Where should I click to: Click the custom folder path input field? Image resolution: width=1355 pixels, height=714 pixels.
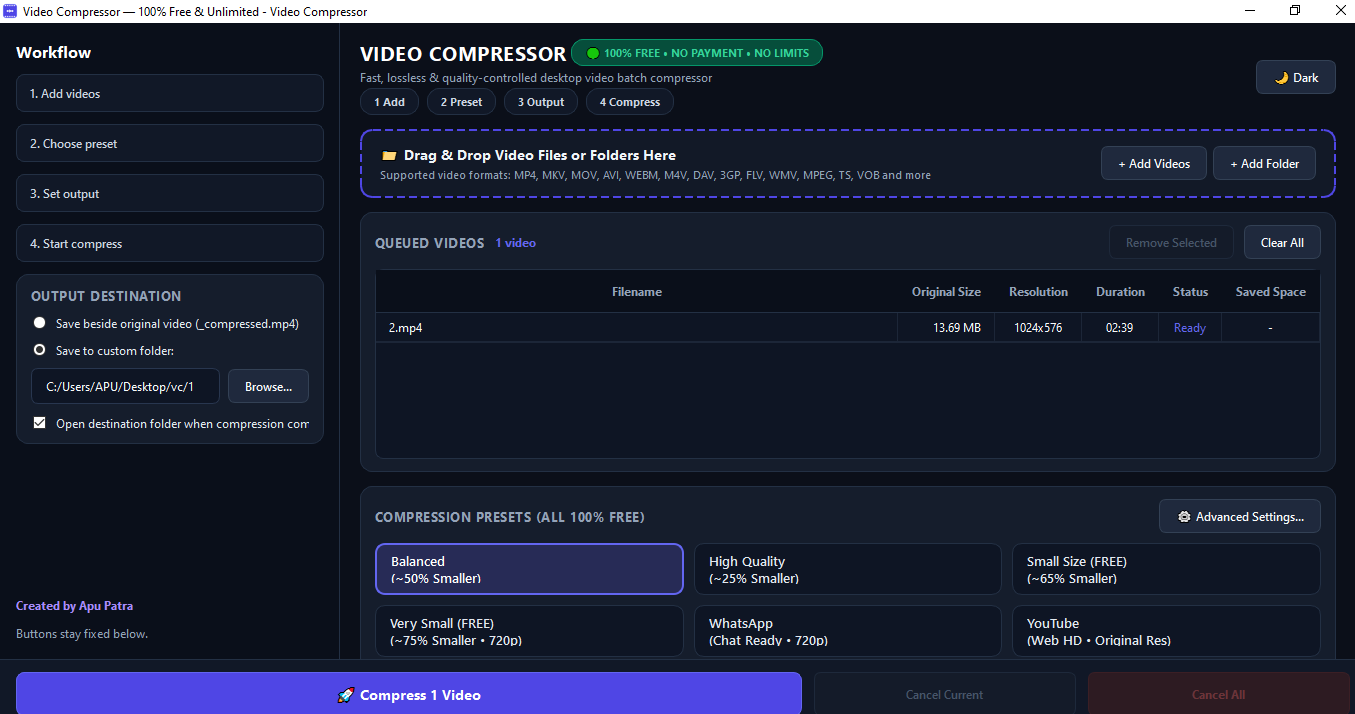[125, 386]
